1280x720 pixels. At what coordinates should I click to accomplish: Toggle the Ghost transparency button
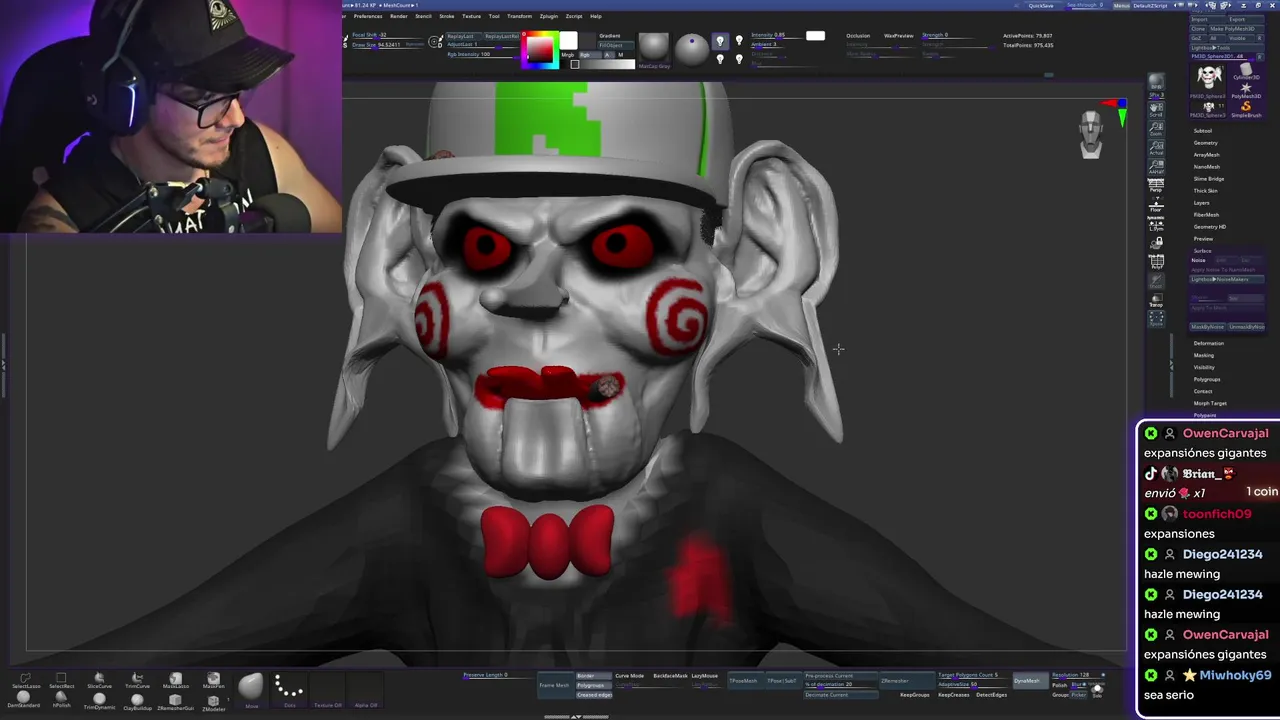coord(1156,280)
